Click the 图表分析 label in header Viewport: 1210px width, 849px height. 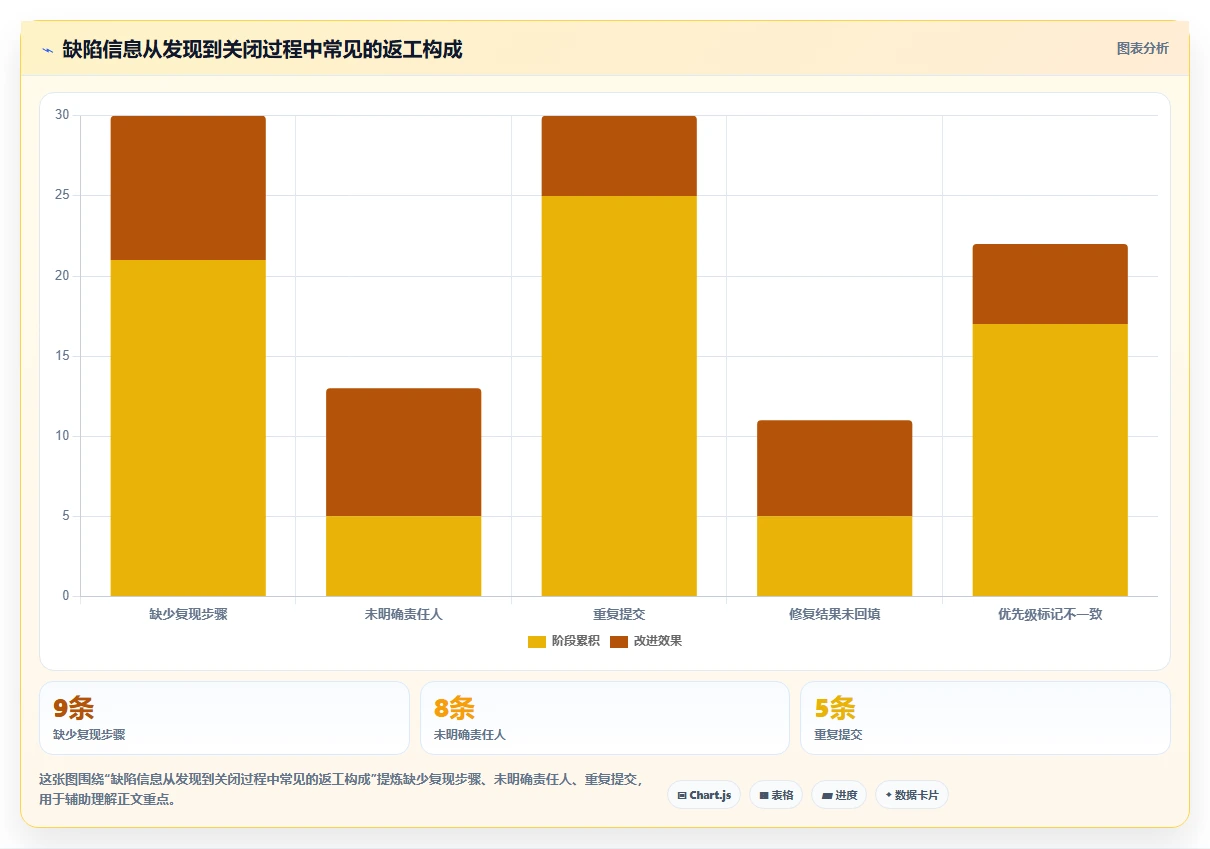pyautogui.click(x=1142, y=49)
